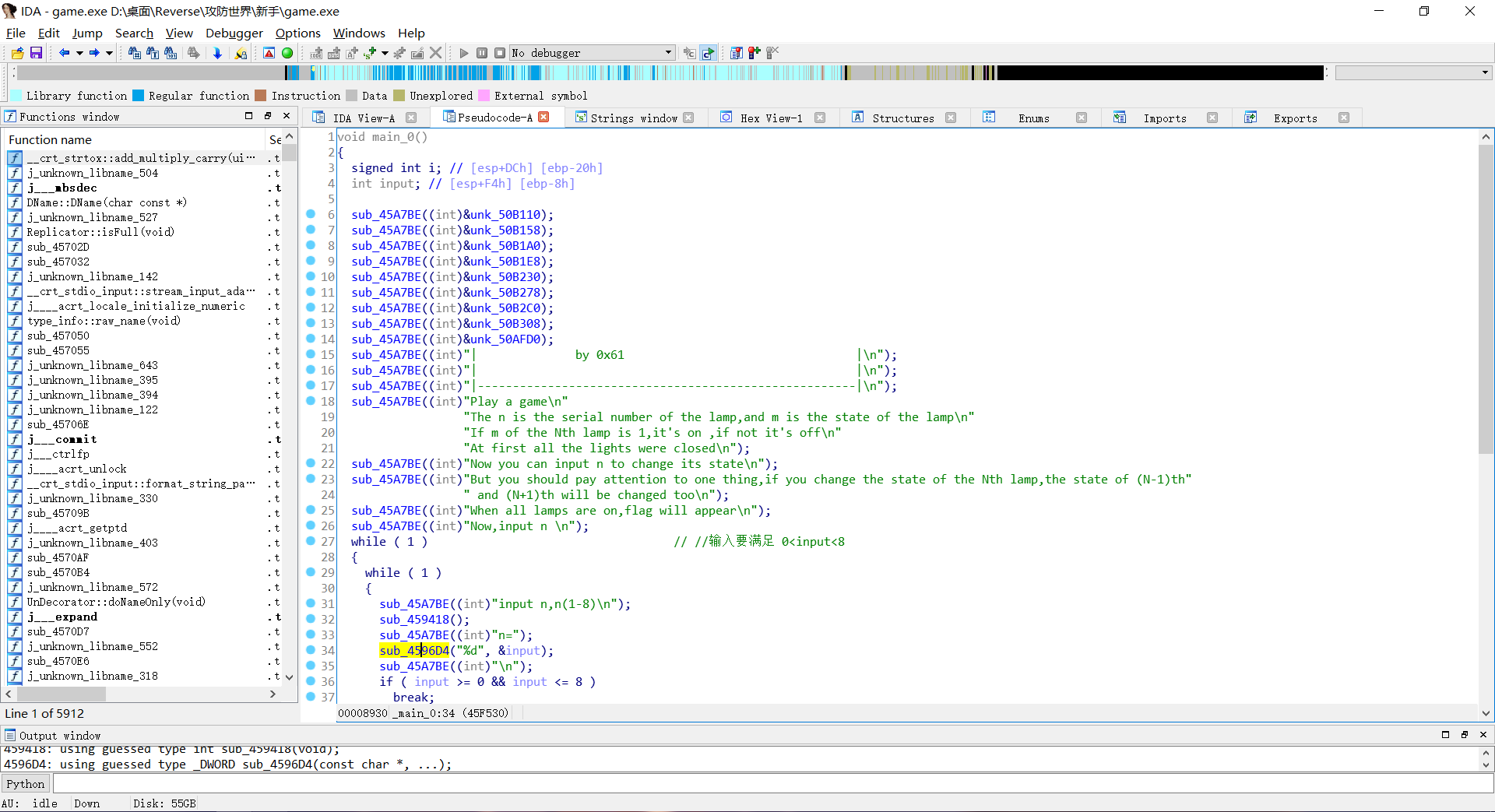Click the navigation band overview bar
The height and width of the screenshot is (812, 1495).
[x=670, y=72]
